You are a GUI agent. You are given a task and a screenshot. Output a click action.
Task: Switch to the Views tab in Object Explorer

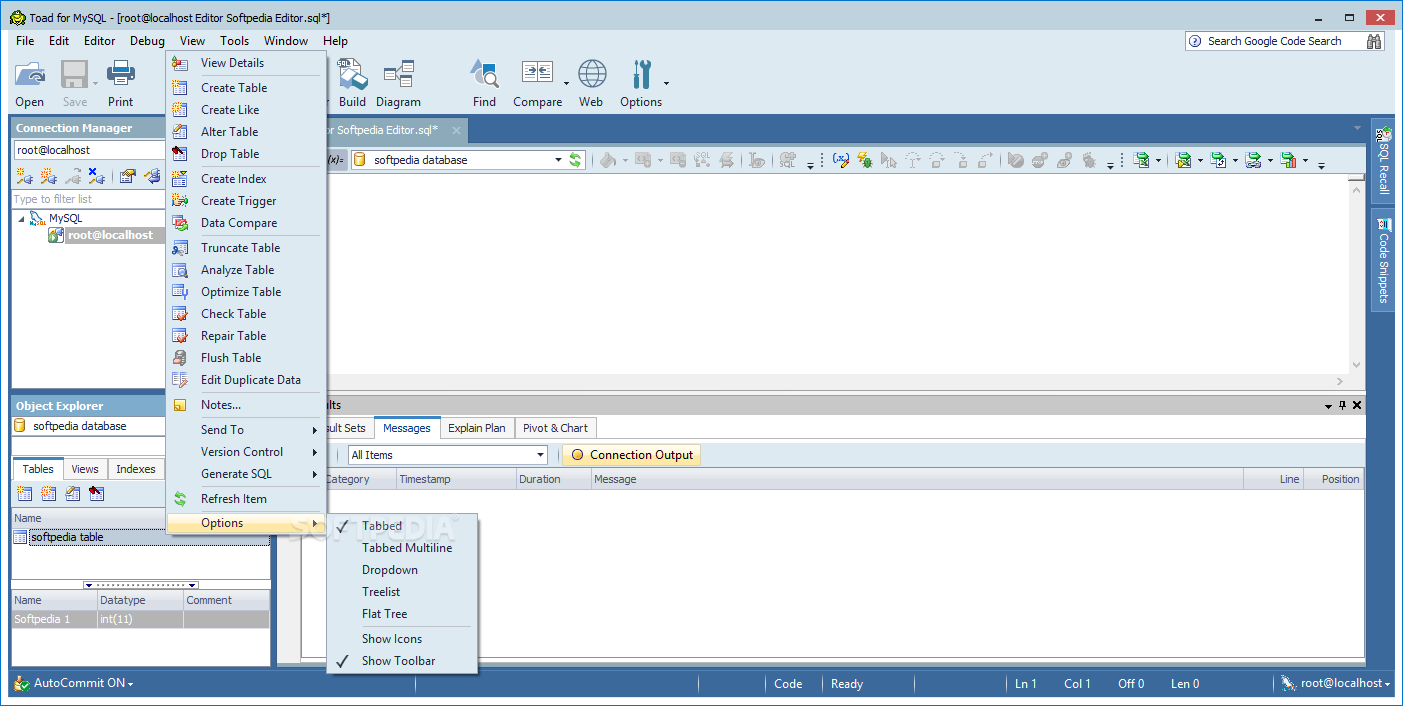pyautogui.click(x=85, y=469)
